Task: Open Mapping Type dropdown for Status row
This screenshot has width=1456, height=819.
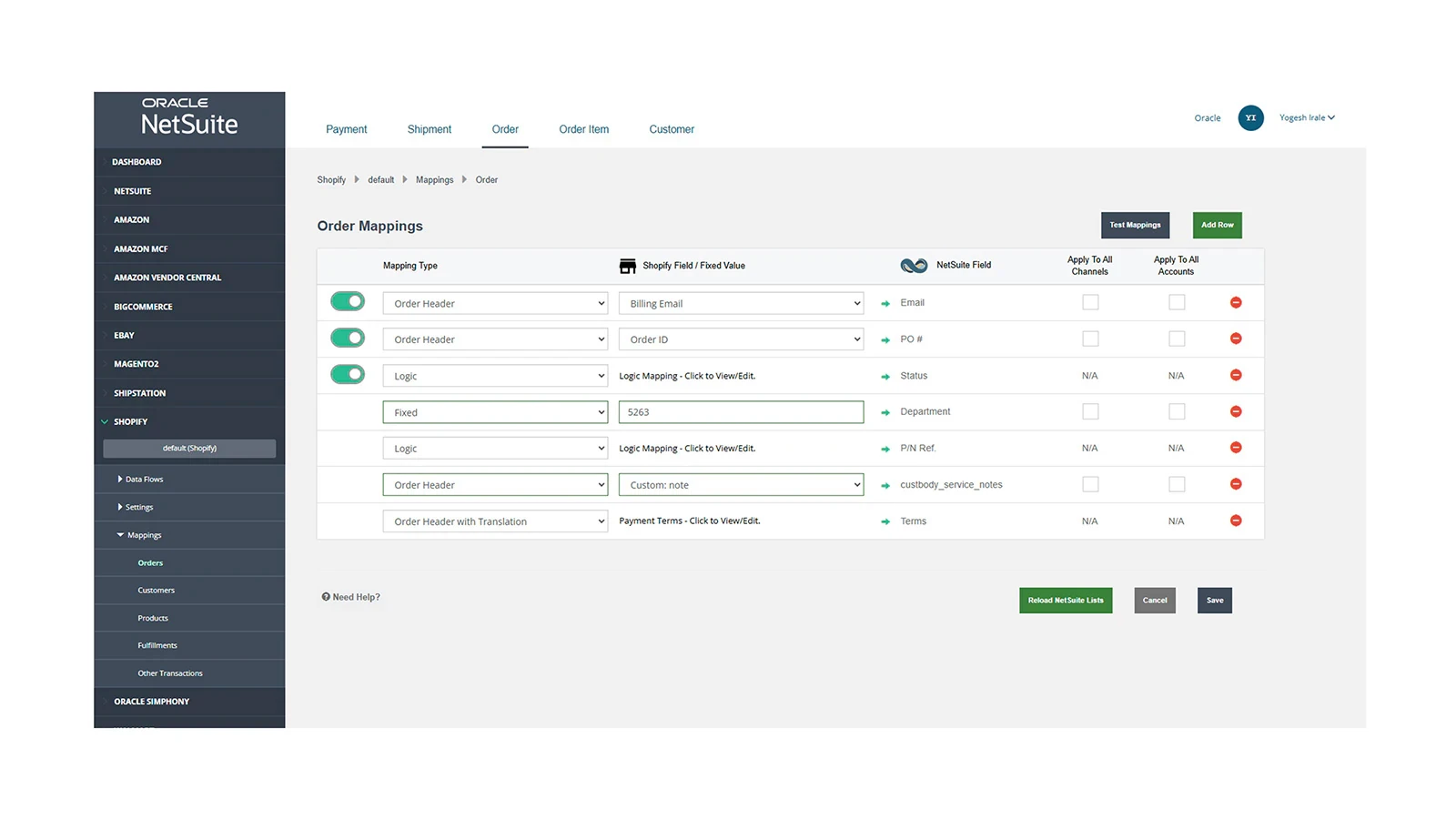Action: tap(495, 376)
